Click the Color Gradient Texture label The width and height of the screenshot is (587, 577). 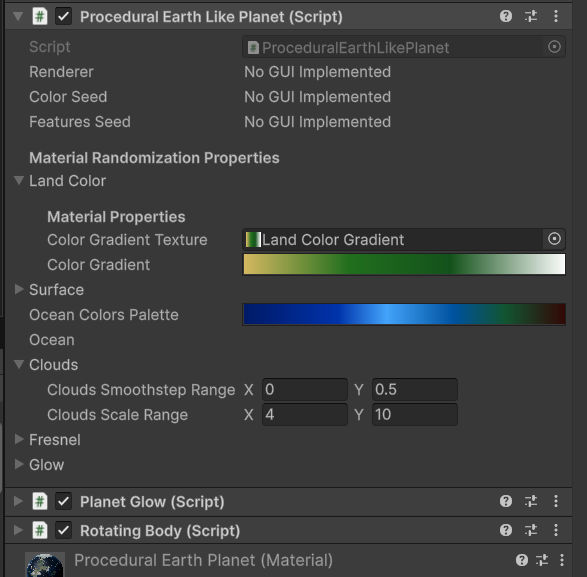(x=127, y=240)
